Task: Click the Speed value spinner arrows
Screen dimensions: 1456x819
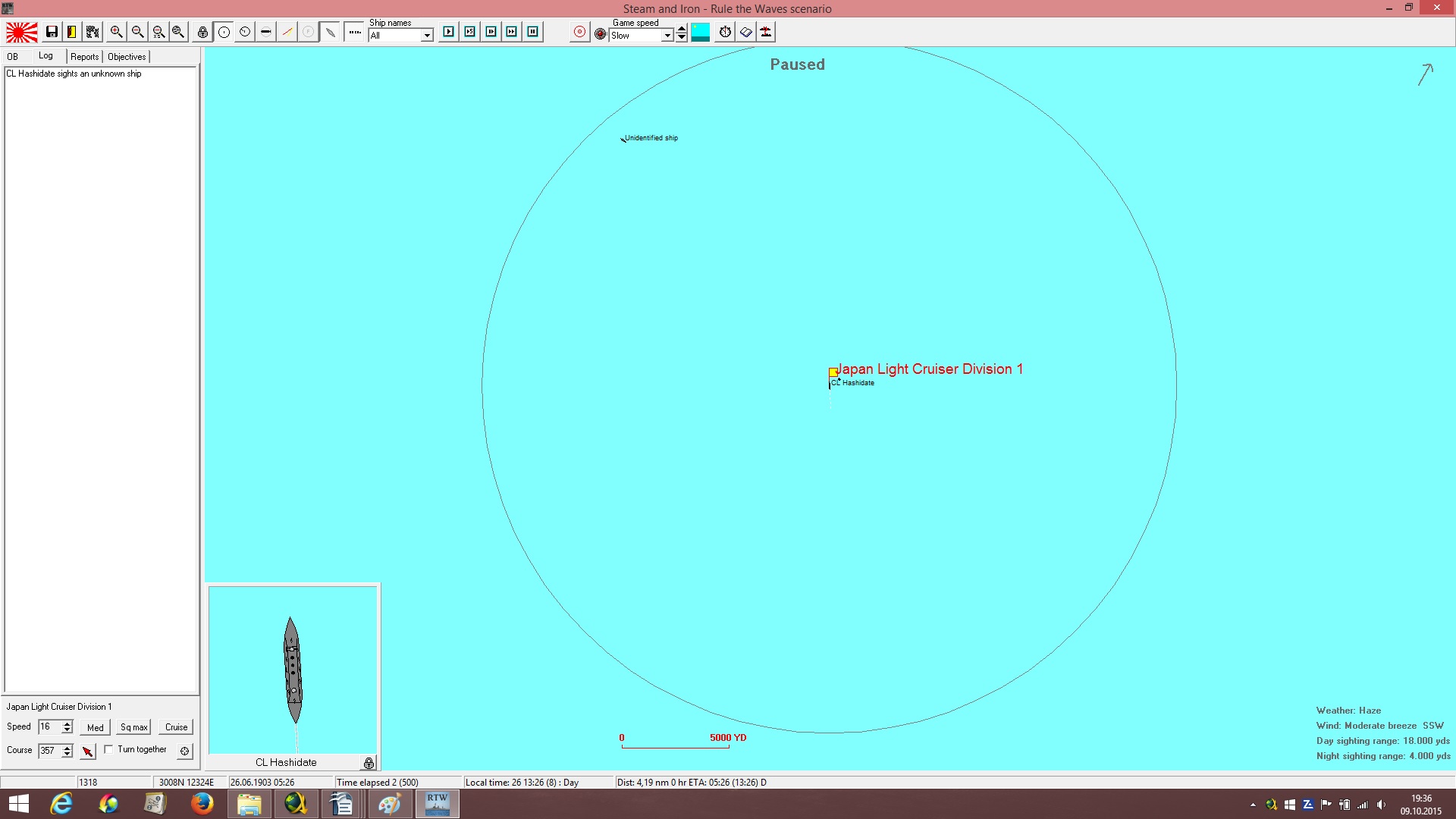Action: point(67,727)
